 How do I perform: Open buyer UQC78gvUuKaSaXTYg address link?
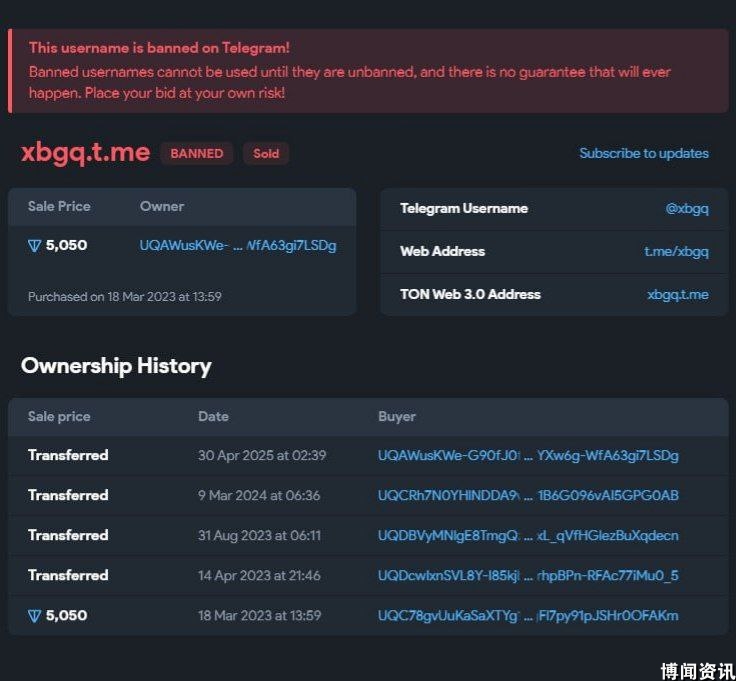(528, 616)
